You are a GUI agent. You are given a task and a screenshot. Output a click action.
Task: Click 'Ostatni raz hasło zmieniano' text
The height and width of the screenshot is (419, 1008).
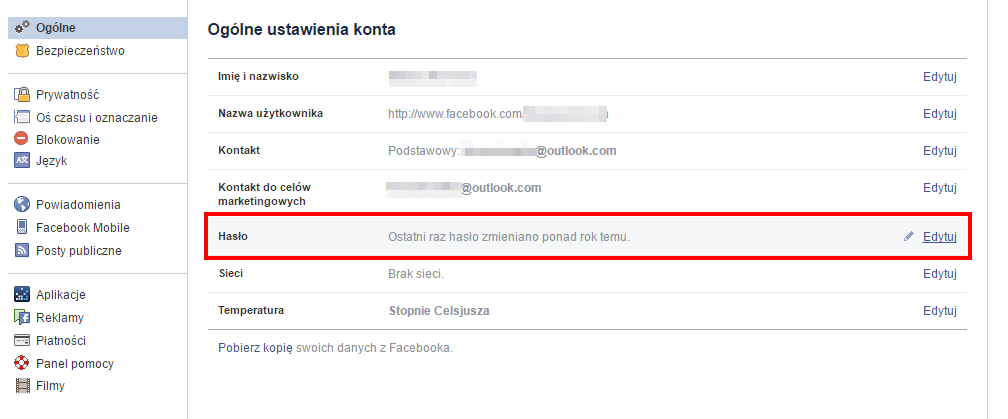coord(508,237)
